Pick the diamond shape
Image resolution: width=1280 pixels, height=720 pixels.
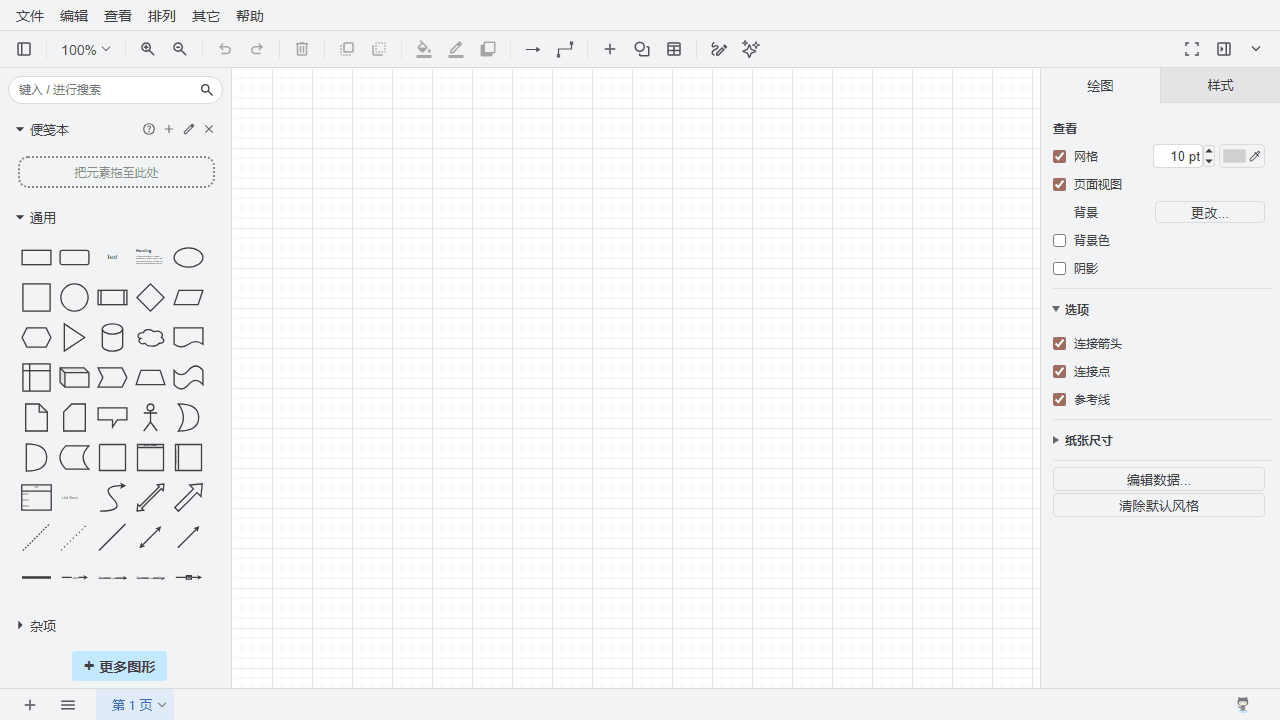tap(150, 298)
